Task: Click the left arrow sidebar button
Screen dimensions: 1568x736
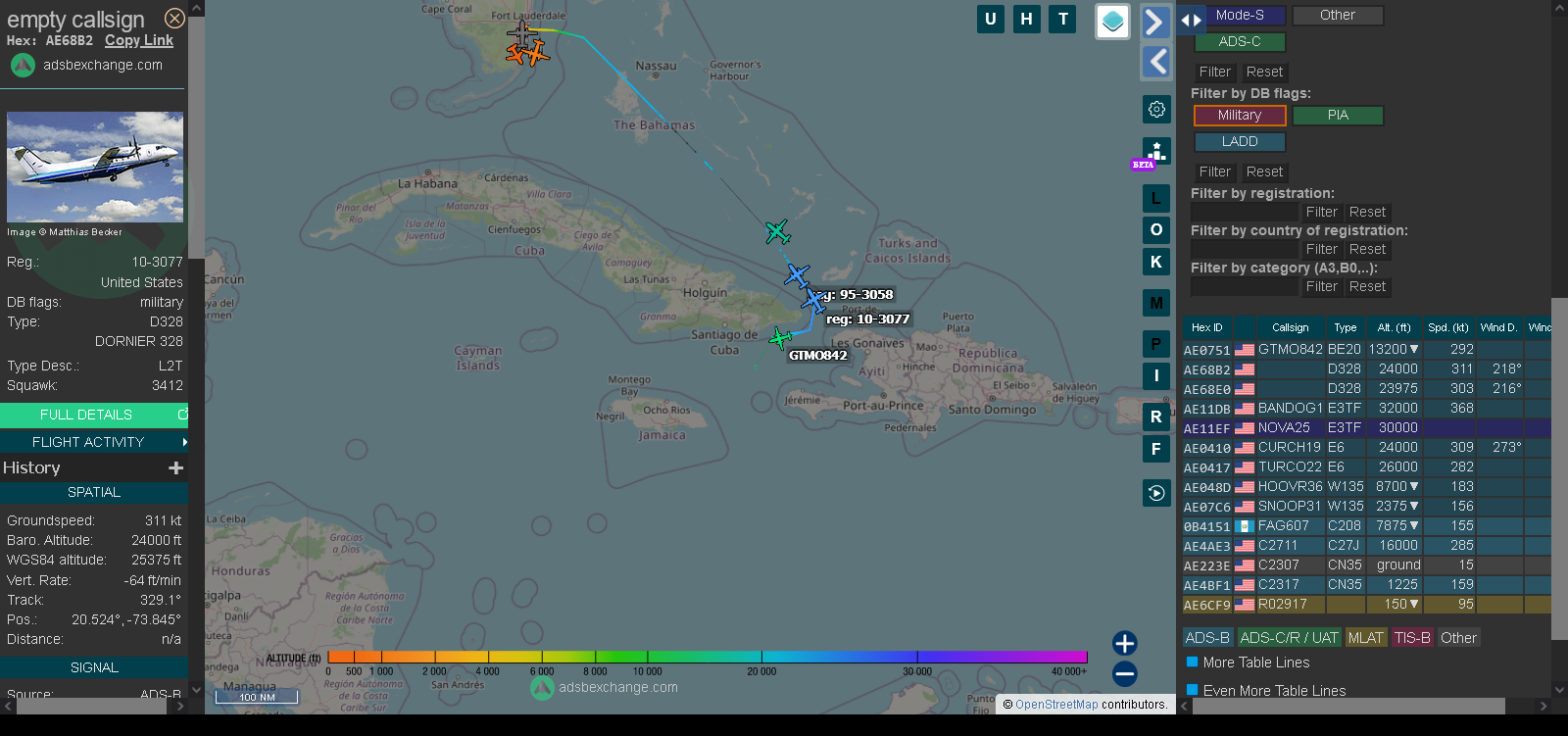Action: point(1156,62)
